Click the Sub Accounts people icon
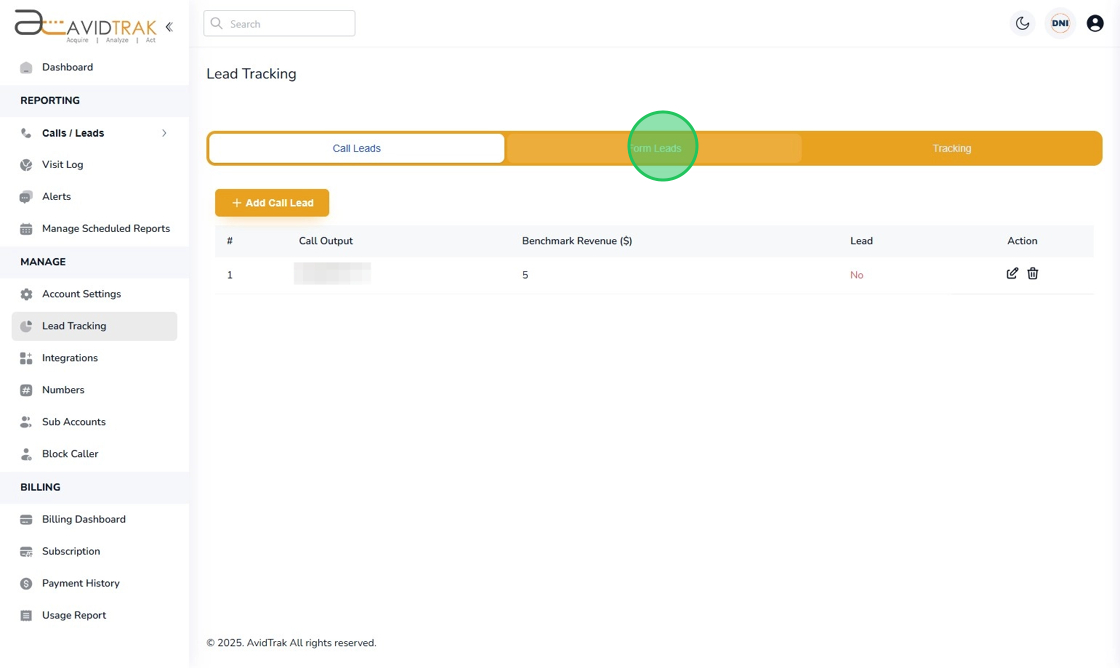This screenshot has width=1120, height=668. click(x=26, y=422)
